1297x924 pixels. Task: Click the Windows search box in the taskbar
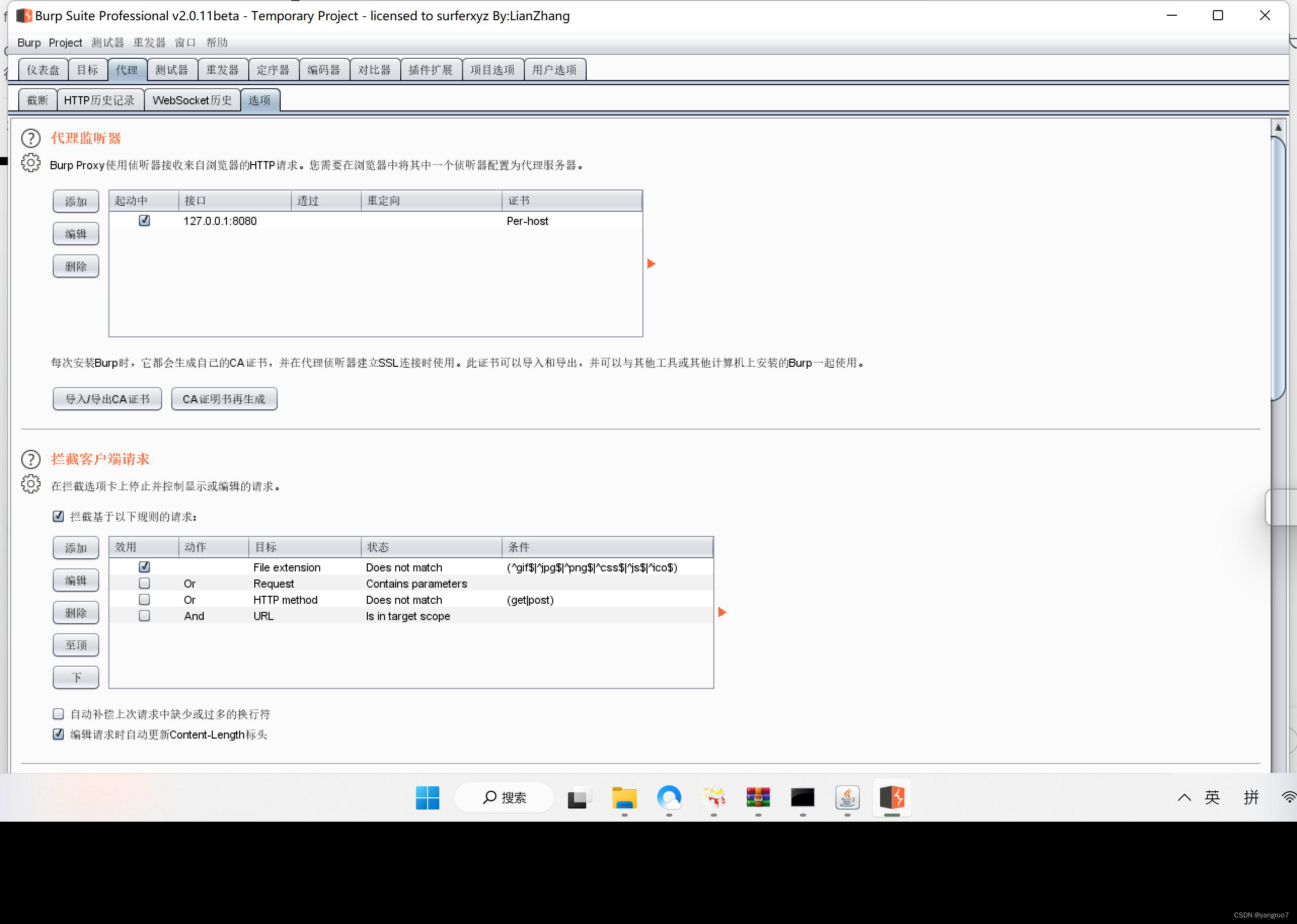(x=503, y=798)
